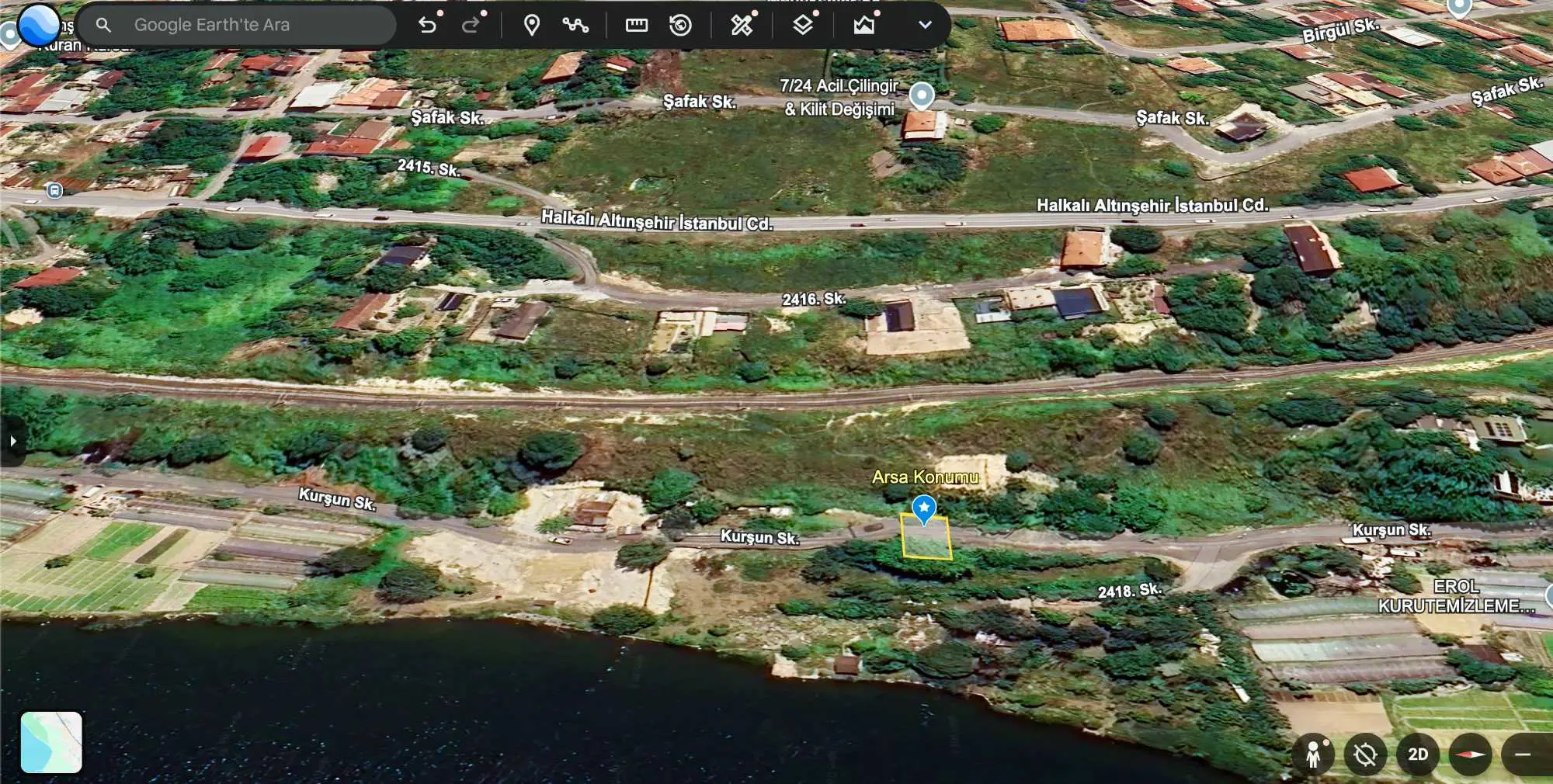Click the search magnifier icon

click(x=103, y=25)
